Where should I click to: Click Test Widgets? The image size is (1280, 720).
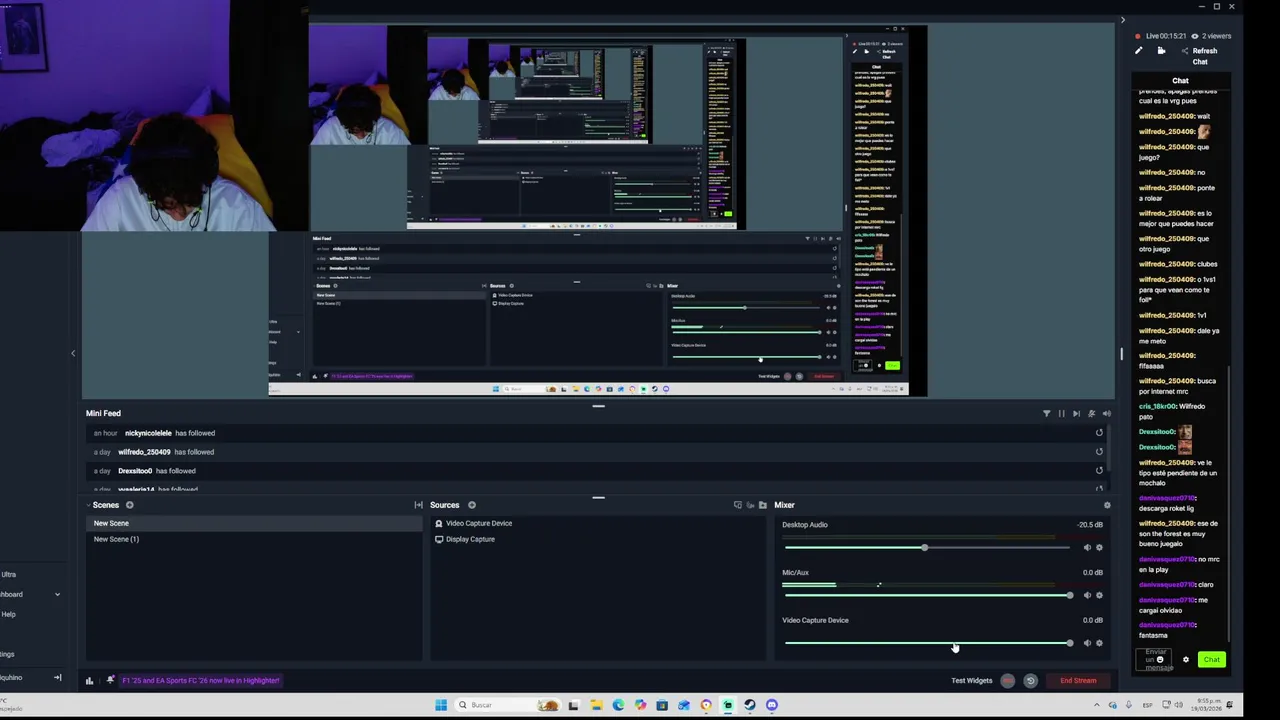[x=971, y=681]
